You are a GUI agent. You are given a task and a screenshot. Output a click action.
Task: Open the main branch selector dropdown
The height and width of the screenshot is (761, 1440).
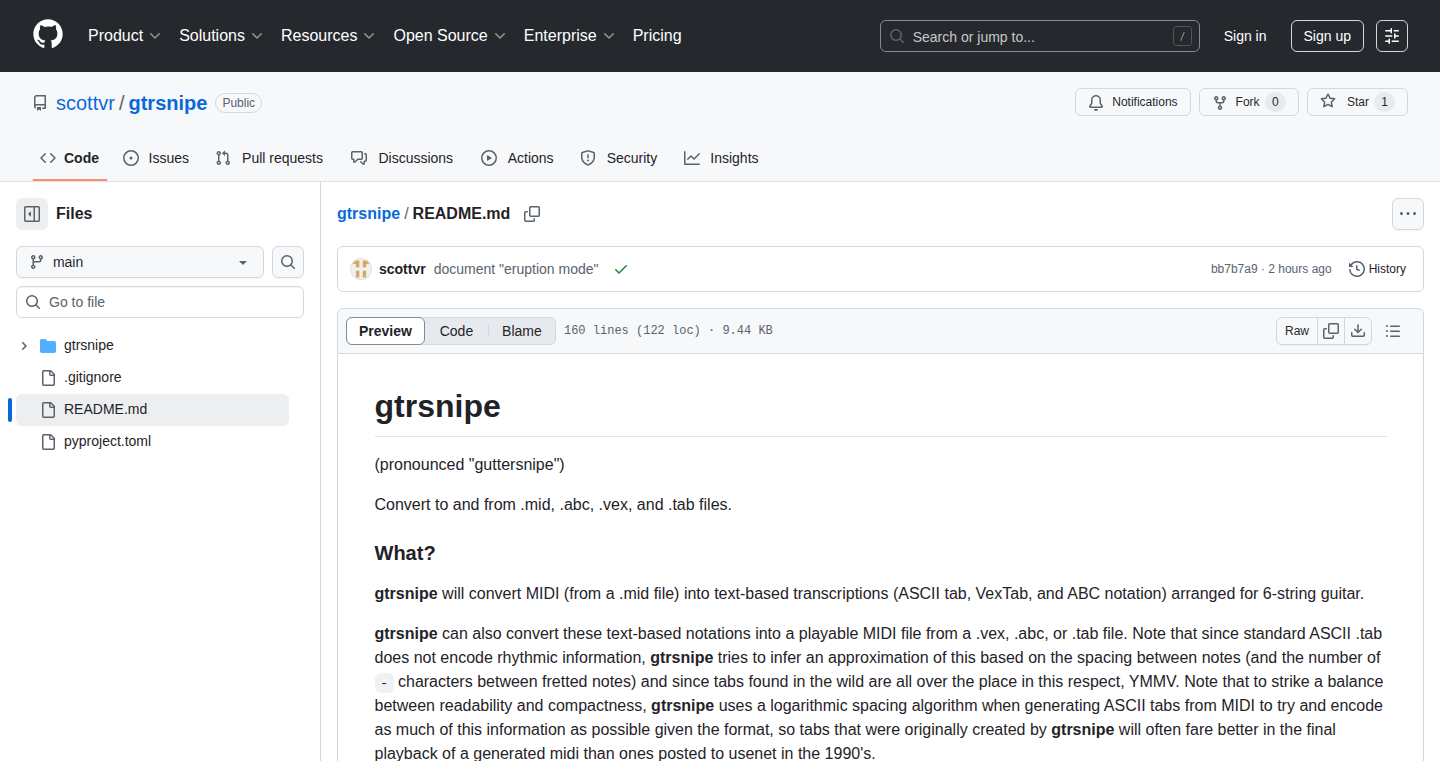(140, 262)
